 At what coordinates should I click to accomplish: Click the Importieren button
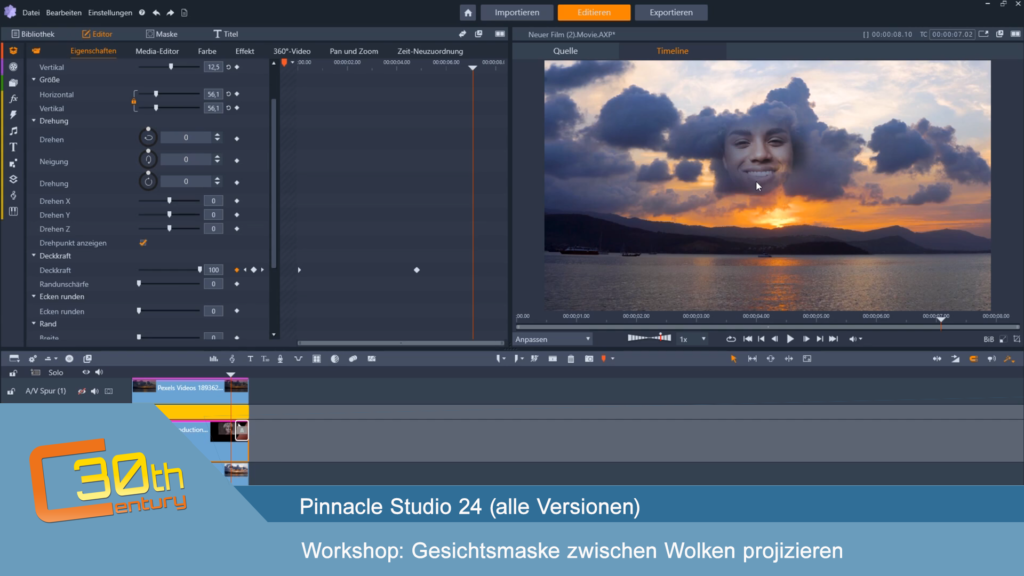pos(517,12)
